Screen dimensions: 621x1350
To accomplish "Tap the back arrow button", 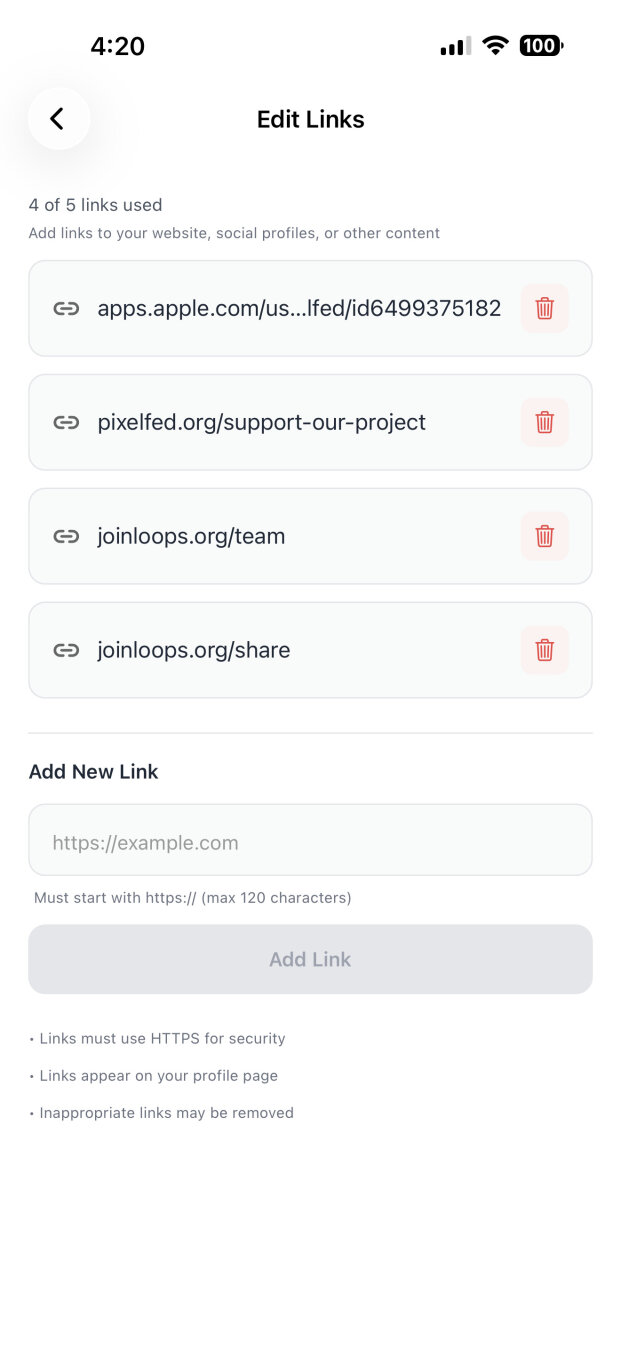I will 58,119.
